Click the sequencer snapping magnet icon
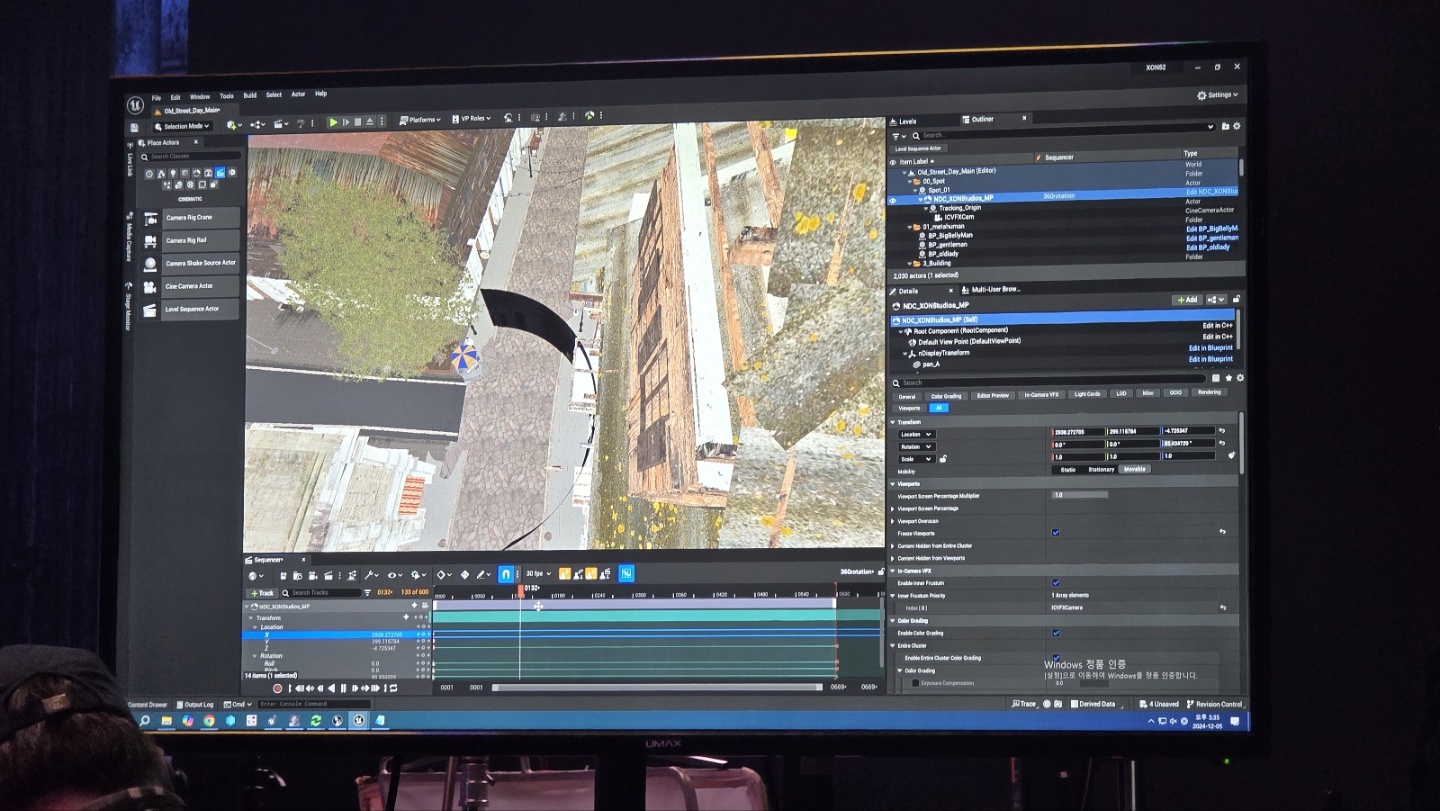The height and width of the screenshot is (811, 1440). (x=506, y=574)
